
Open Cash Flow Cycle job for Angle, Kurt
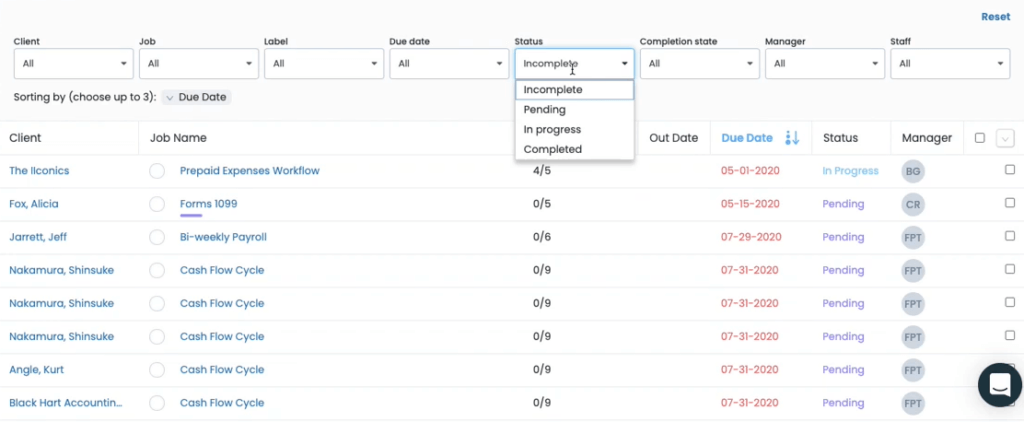pyautogui.click(x=222, y=370)
